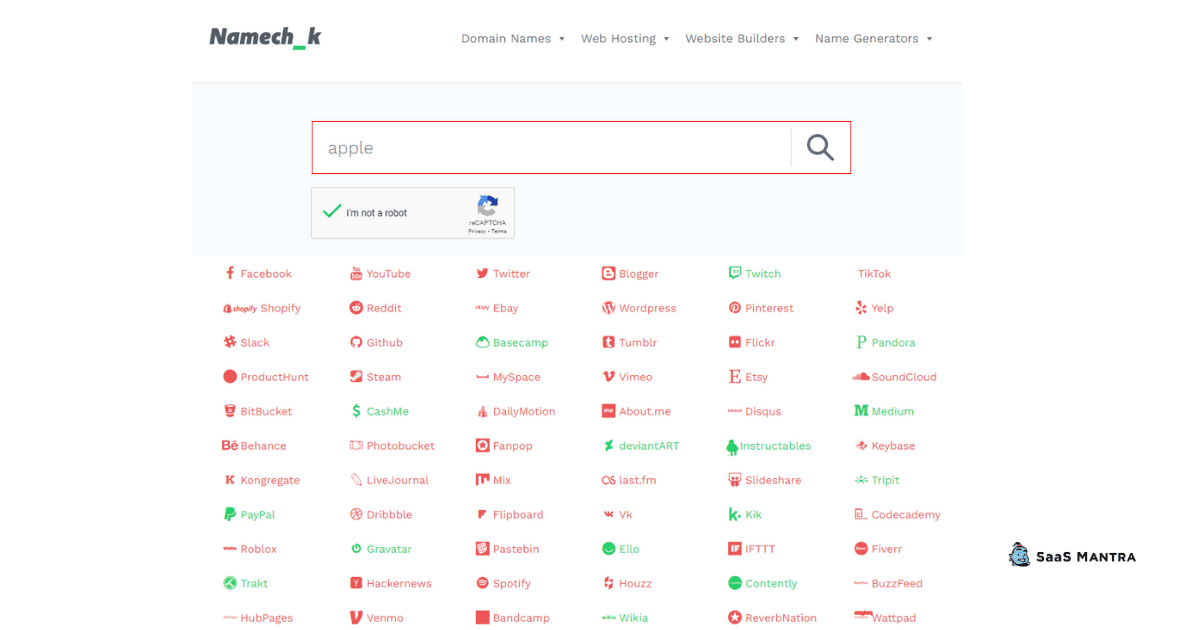Open the Roblox link
The width and height of the screenshot is (1200, 630).
(250, 549)
